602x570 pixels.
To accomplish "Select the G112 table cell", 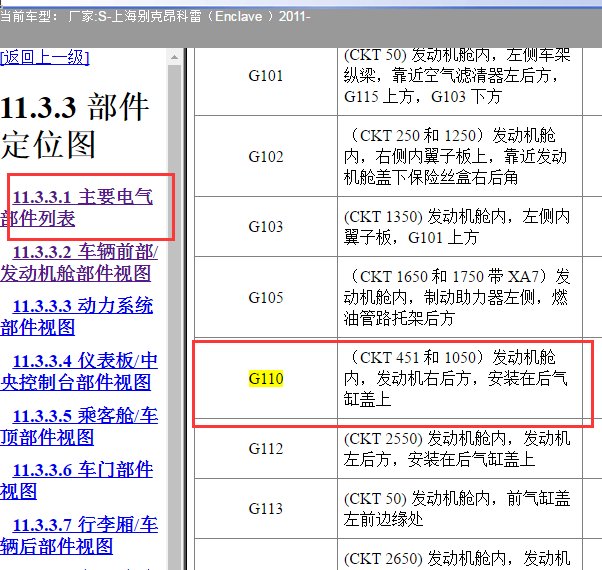I will (266, 448).
